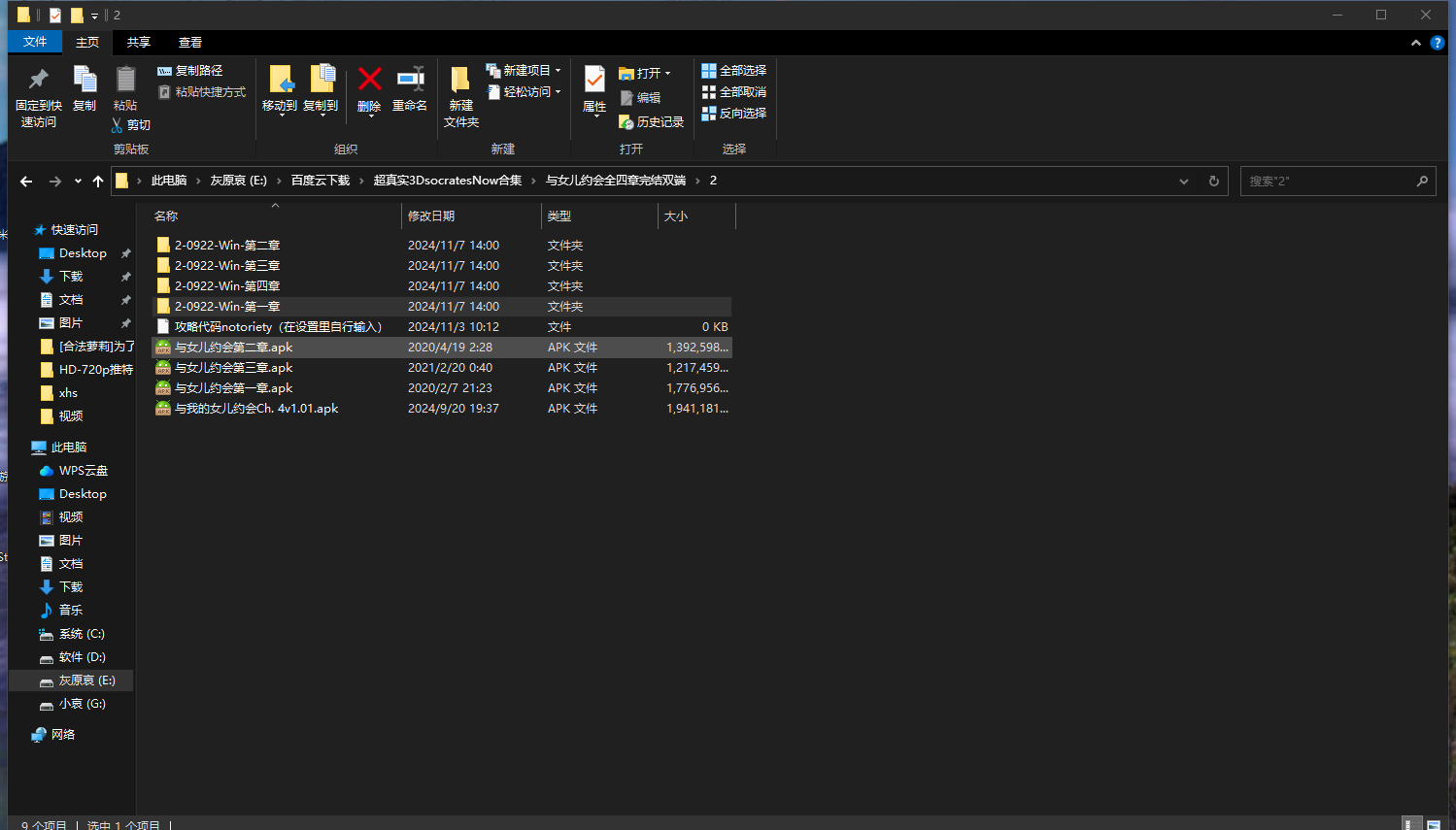
Task: Open 快速访问 in the navigation pane
Action: coord(75,230)
